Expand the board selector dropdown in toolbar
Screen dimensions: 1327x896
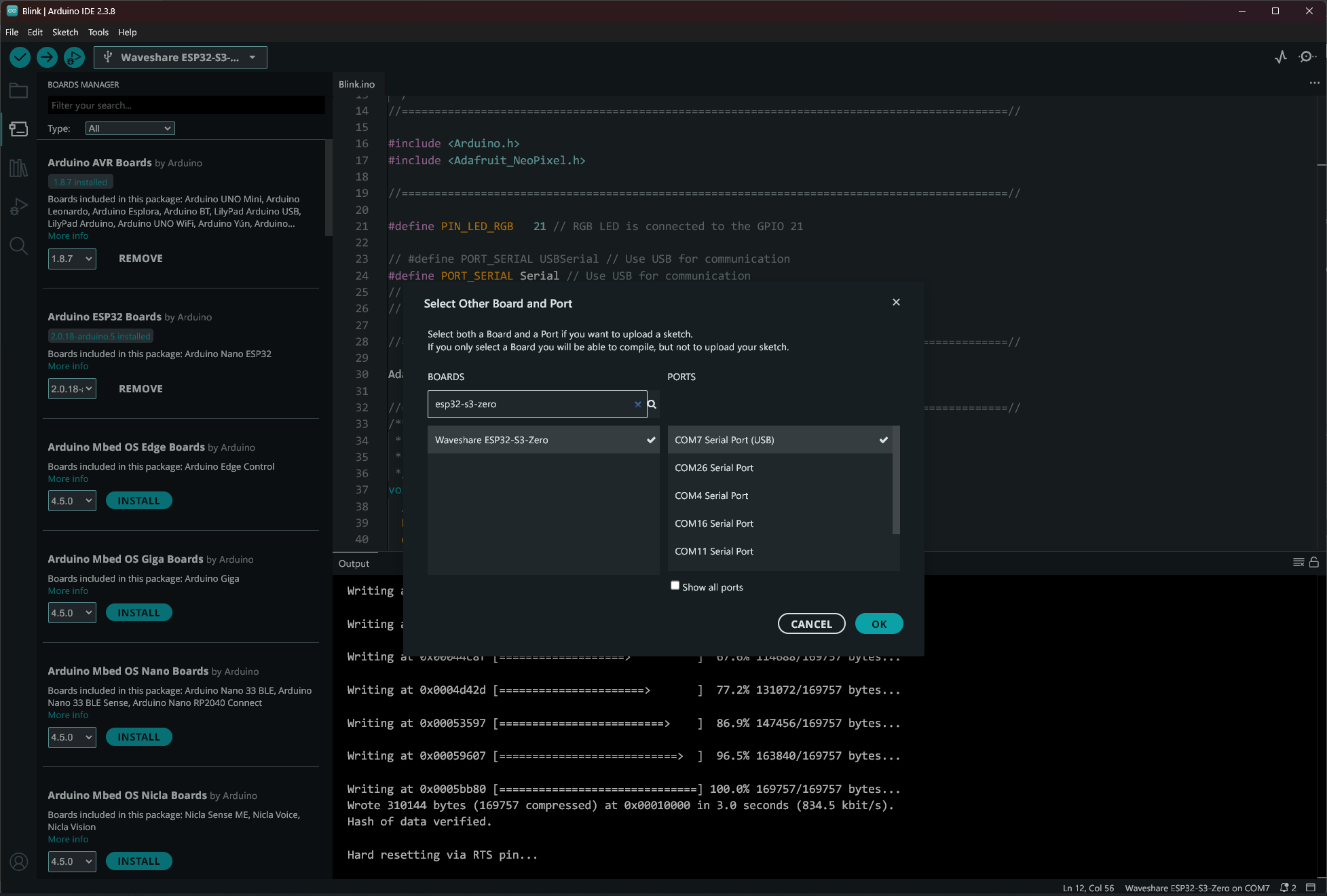[x=252, y=58]
